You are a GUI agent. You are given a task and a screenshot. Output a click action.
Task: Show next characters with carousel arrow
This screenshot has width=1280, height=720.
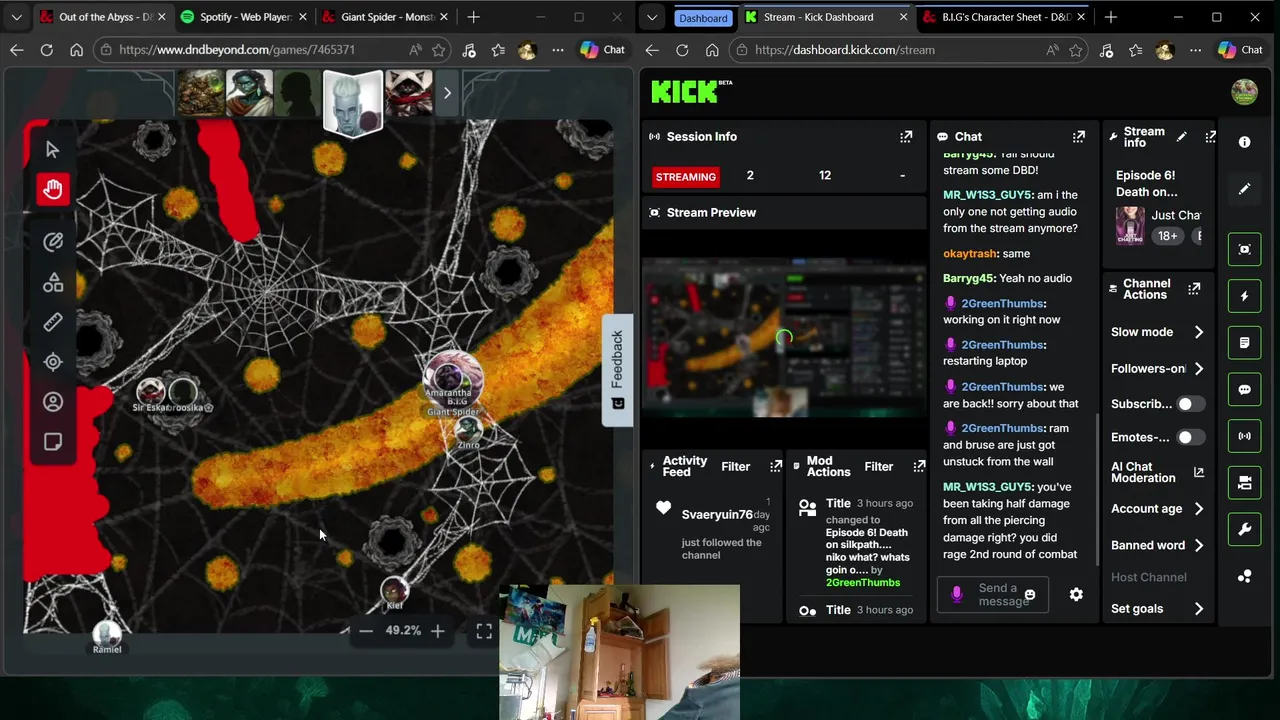[447, 93]
